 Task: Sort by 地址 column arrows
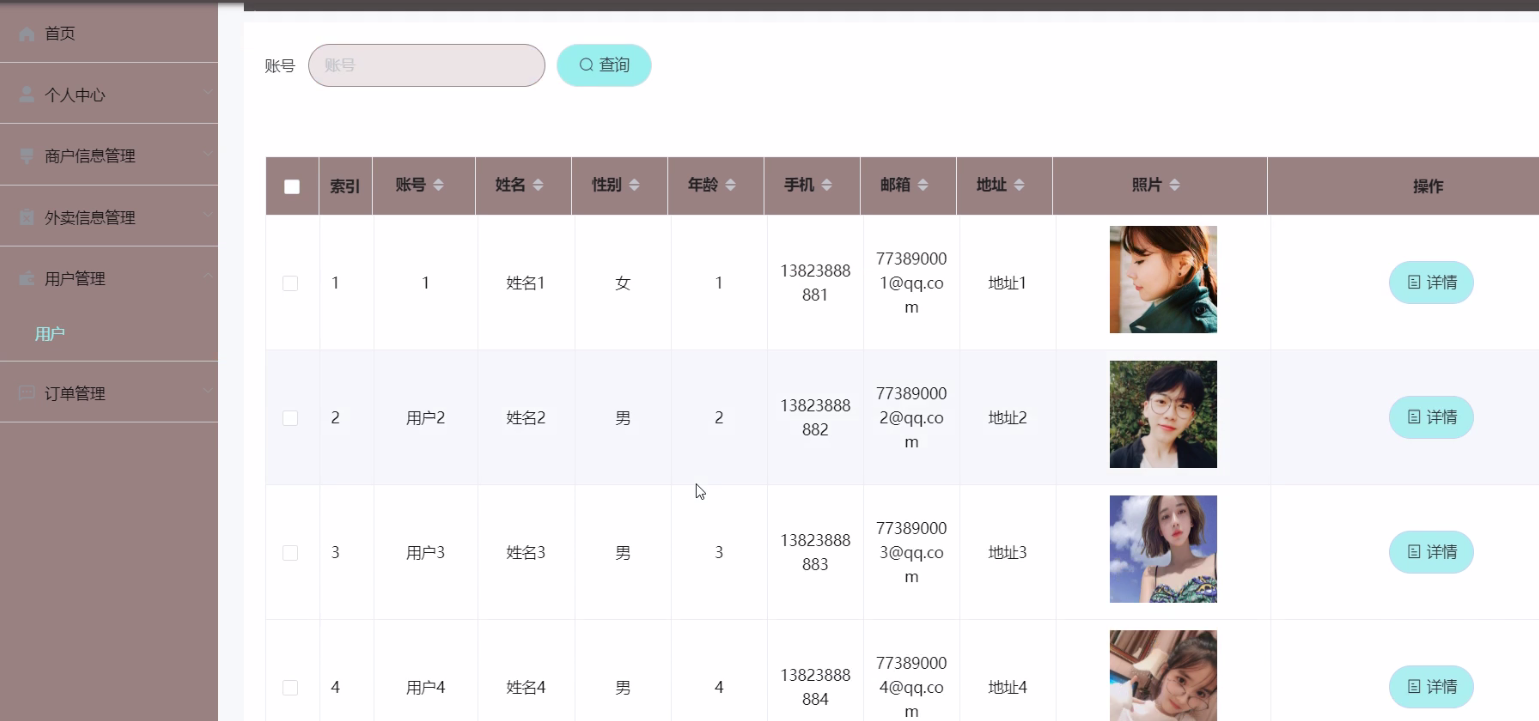[1019, 185]
